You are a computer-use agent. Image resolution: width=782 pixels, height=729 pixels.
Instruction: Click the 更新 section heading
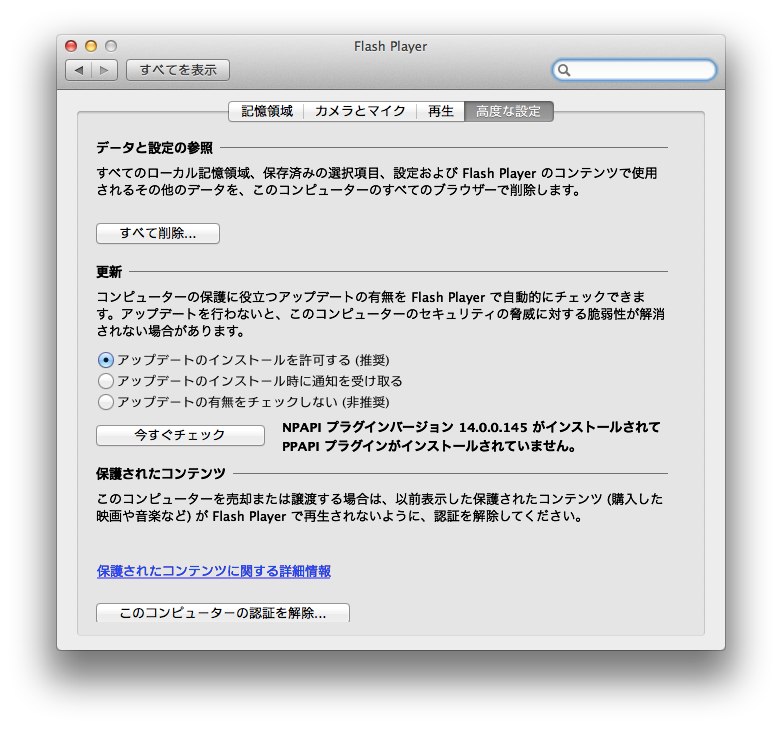point(109,272)
